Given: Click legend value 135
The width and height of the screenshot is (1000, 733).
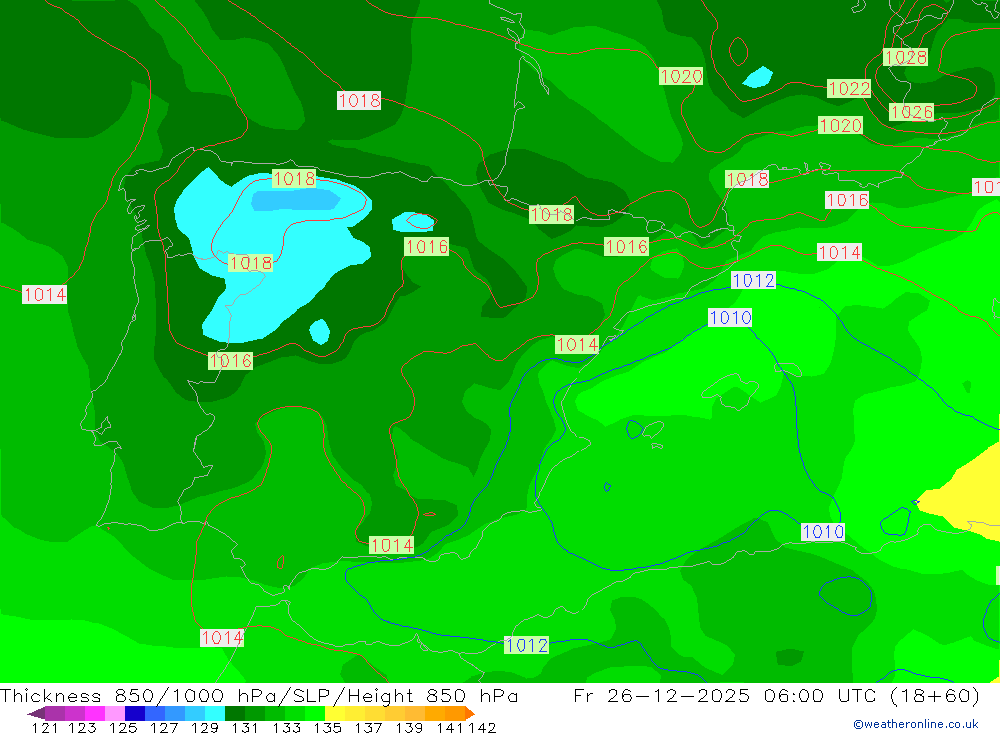Looking at the screenshot, I should point(327,727).
